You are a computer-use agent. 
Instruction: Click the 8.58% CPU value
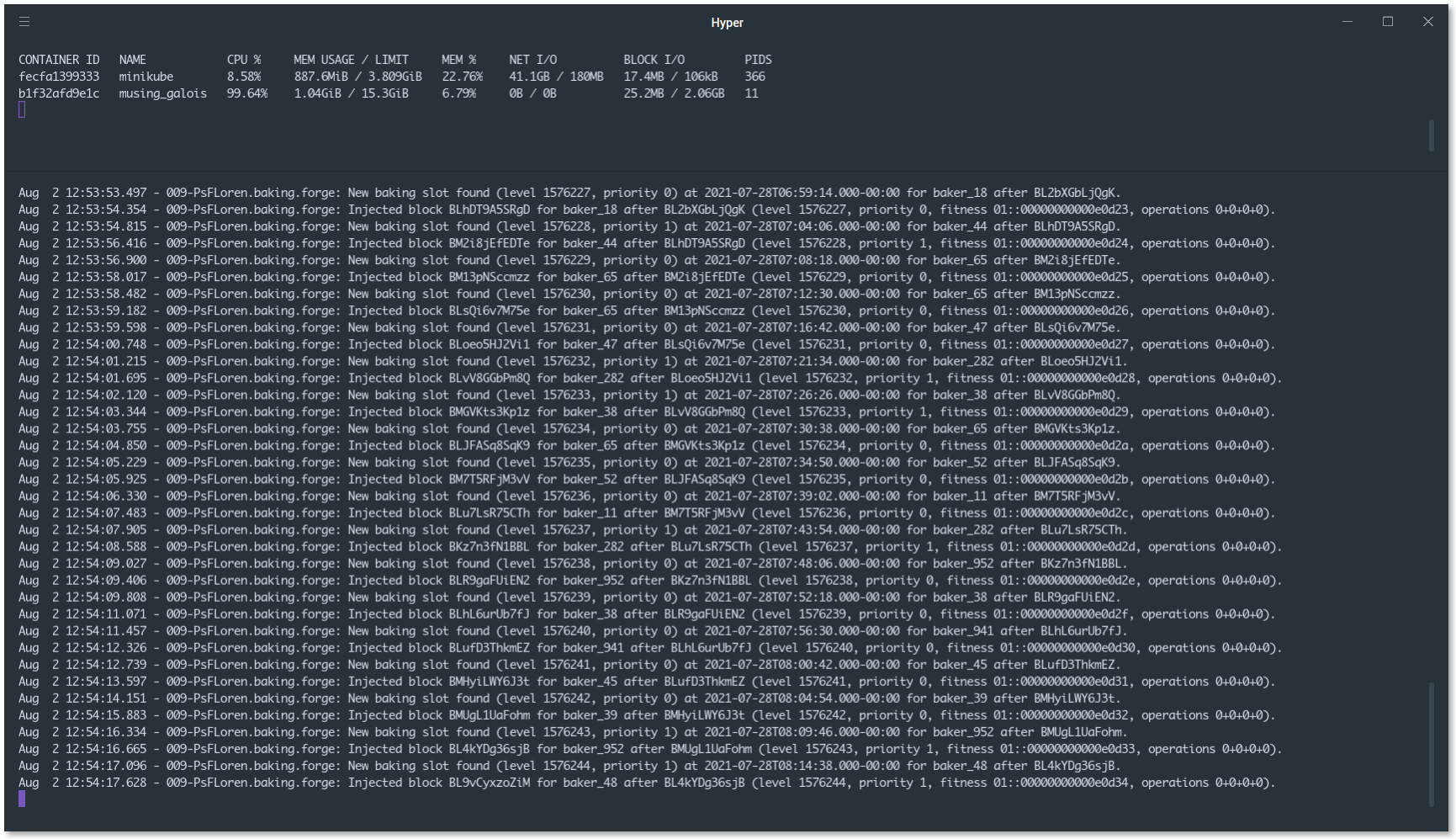point(244,77)
